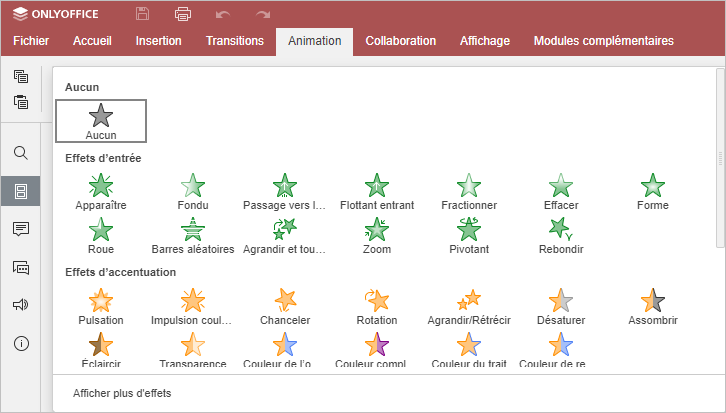Screen dimensions: 726x413
Task: Click the effects gallery vertical scrollbar
Action: point(720,158)
